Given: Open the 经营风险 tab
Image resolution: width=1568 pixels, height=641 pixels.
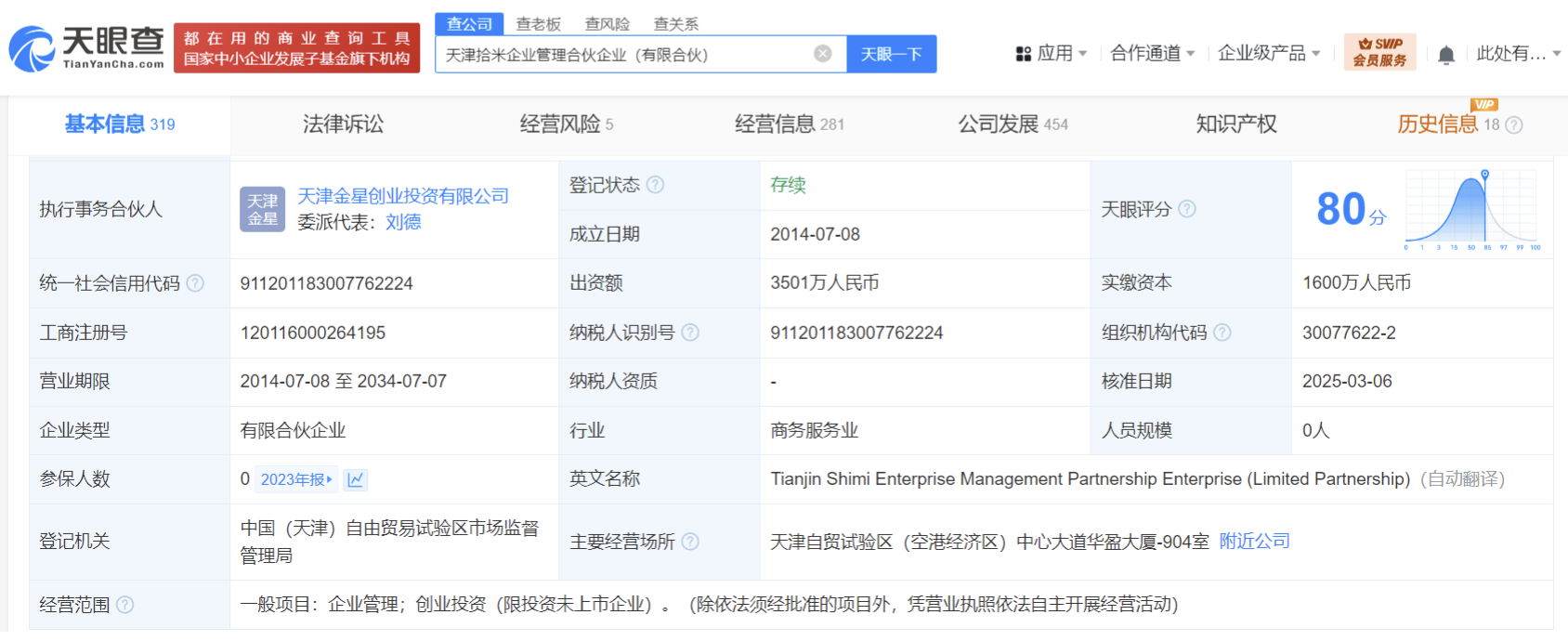Looking at the screenshot, I should (566, 124).
